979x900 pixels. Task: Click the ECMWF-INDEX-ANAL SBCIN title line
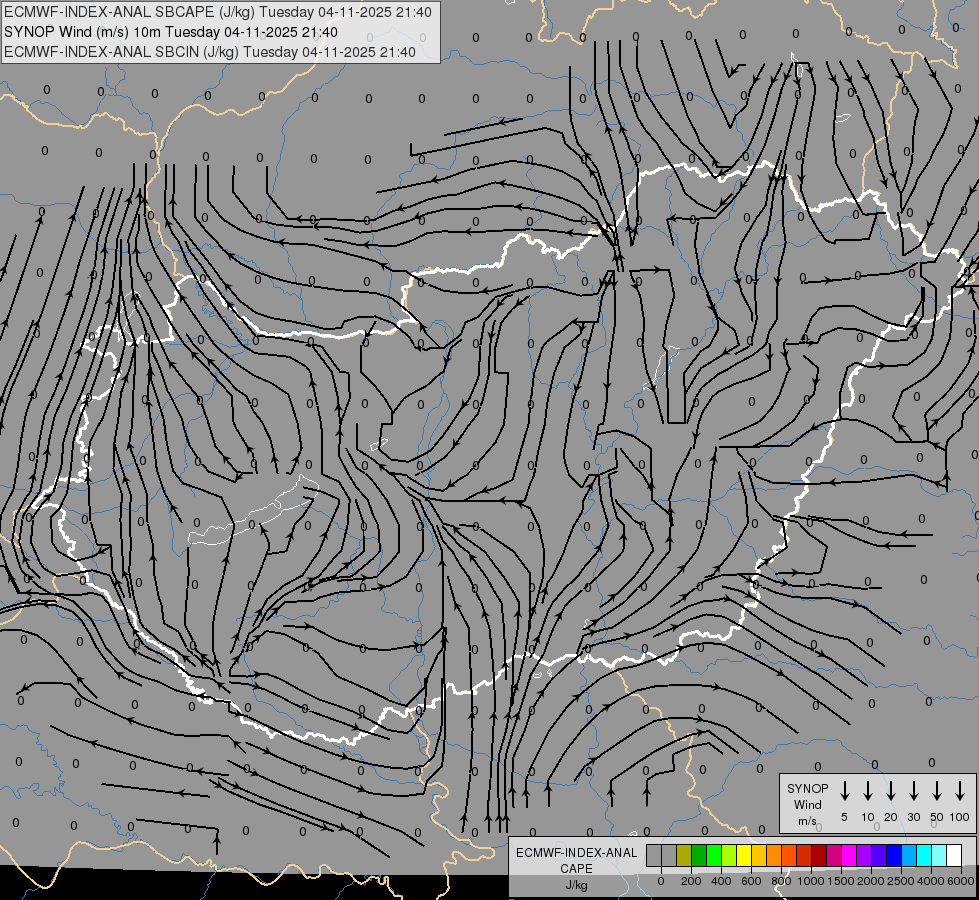(x=210, y=52)
